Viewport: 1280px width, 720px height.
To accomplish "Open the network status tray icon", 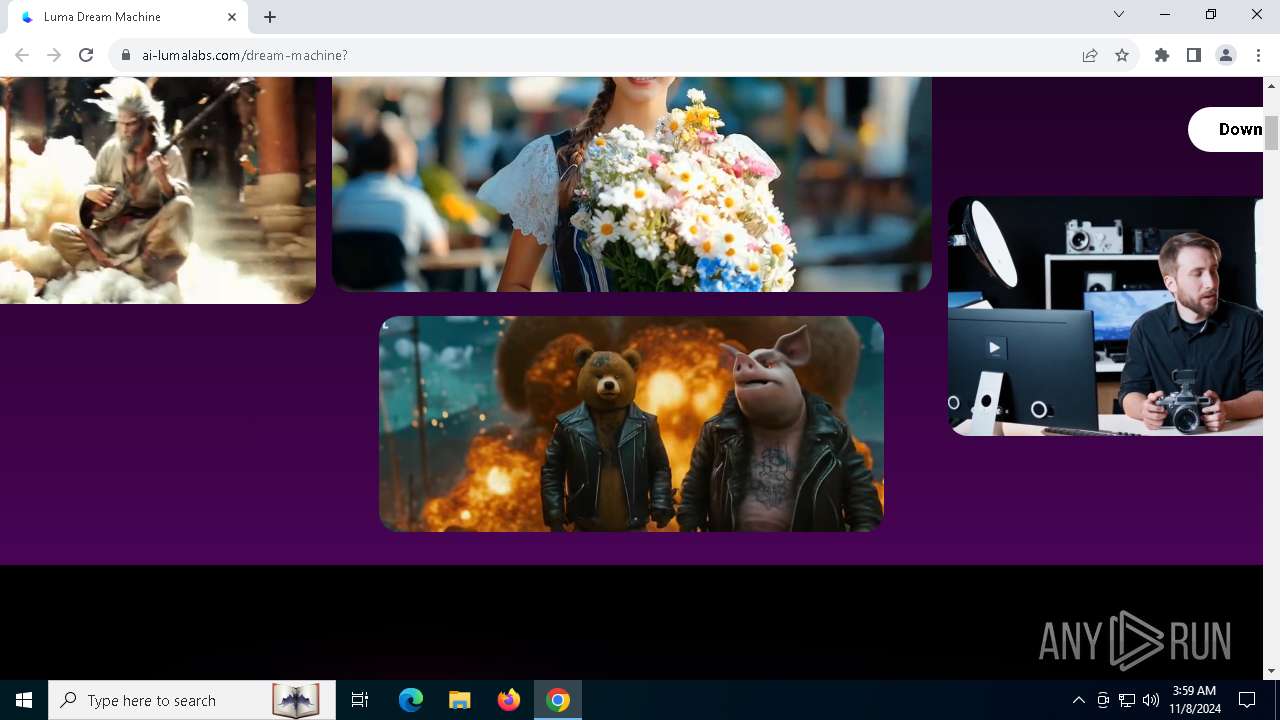I will pyautogui.click(x=1127, y=700).
